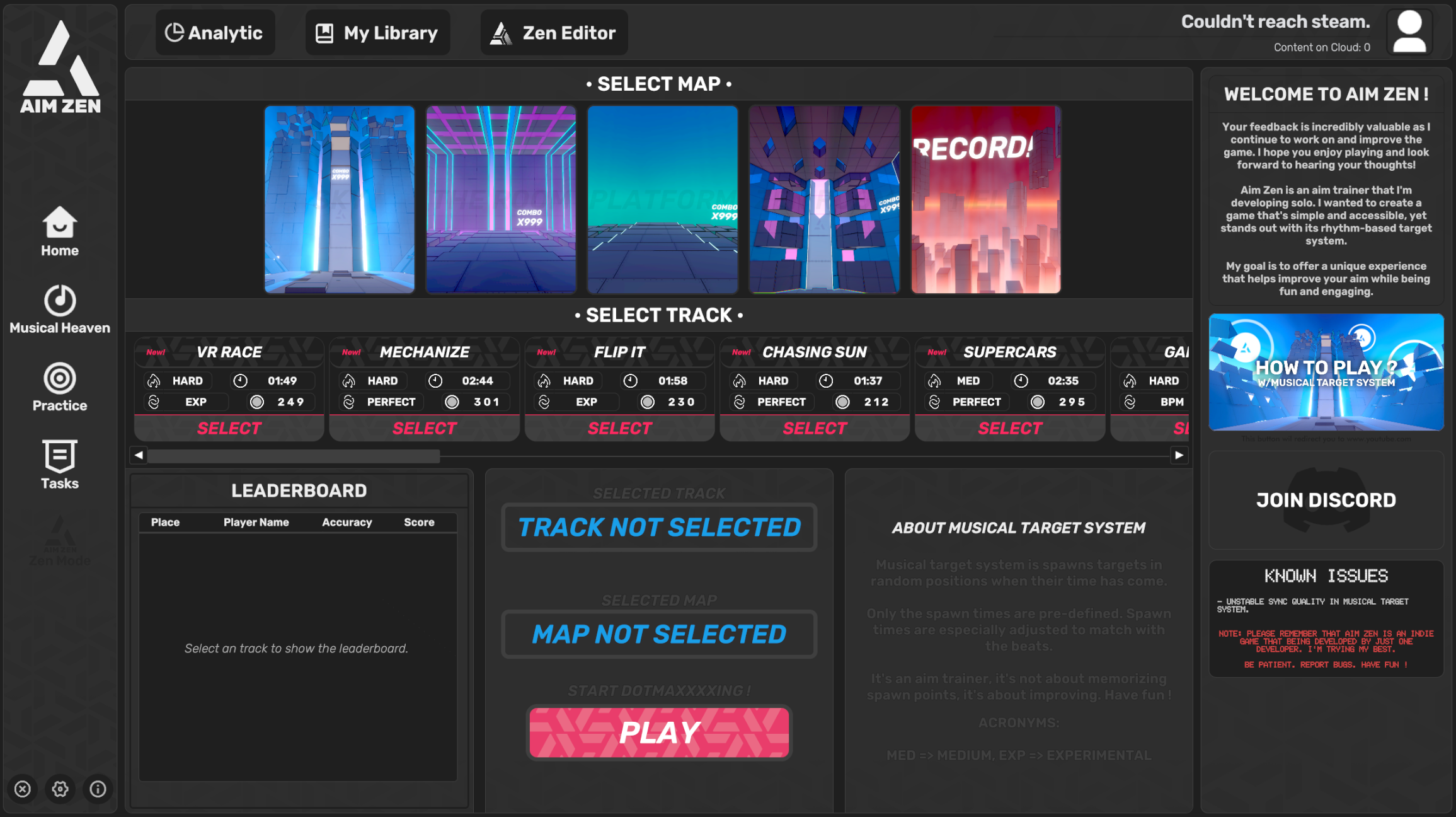1456x817 pixels.
Task: Click FLIP IT sync quality icon
Action: click(544, 402)
